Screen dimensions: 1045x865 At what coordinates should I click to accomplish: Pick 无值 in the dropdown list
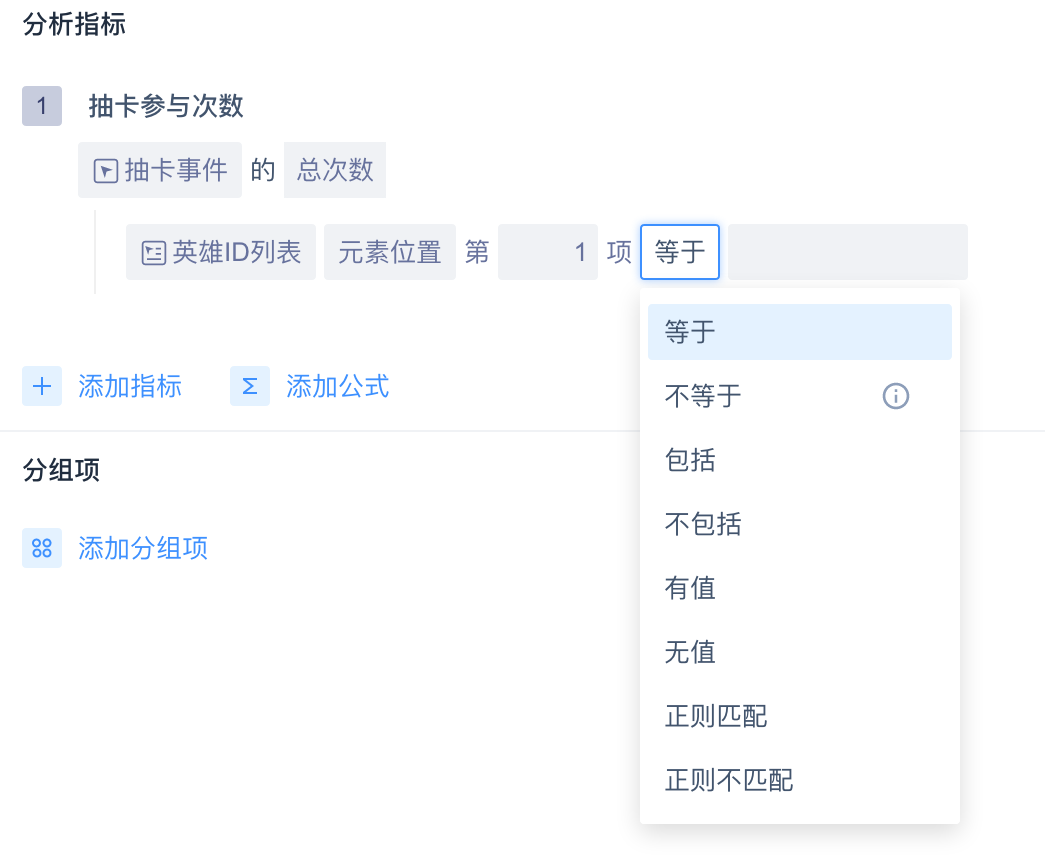(691, 652)
